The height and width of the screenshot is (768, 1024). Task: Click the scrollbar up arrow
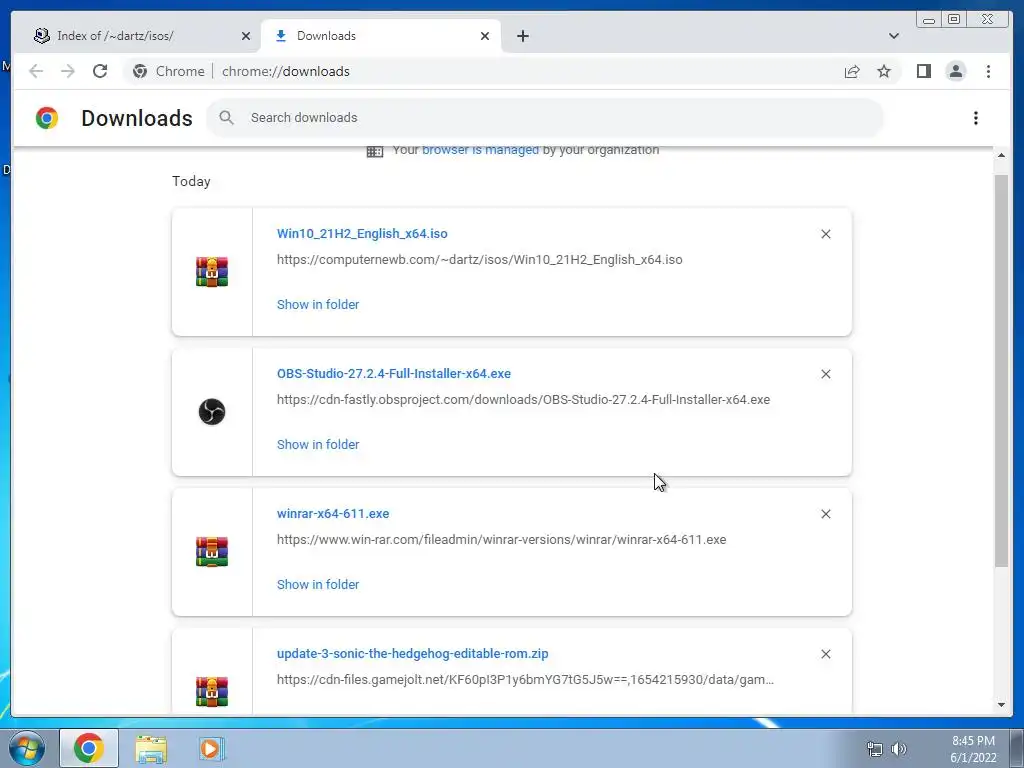[1001, 155]
